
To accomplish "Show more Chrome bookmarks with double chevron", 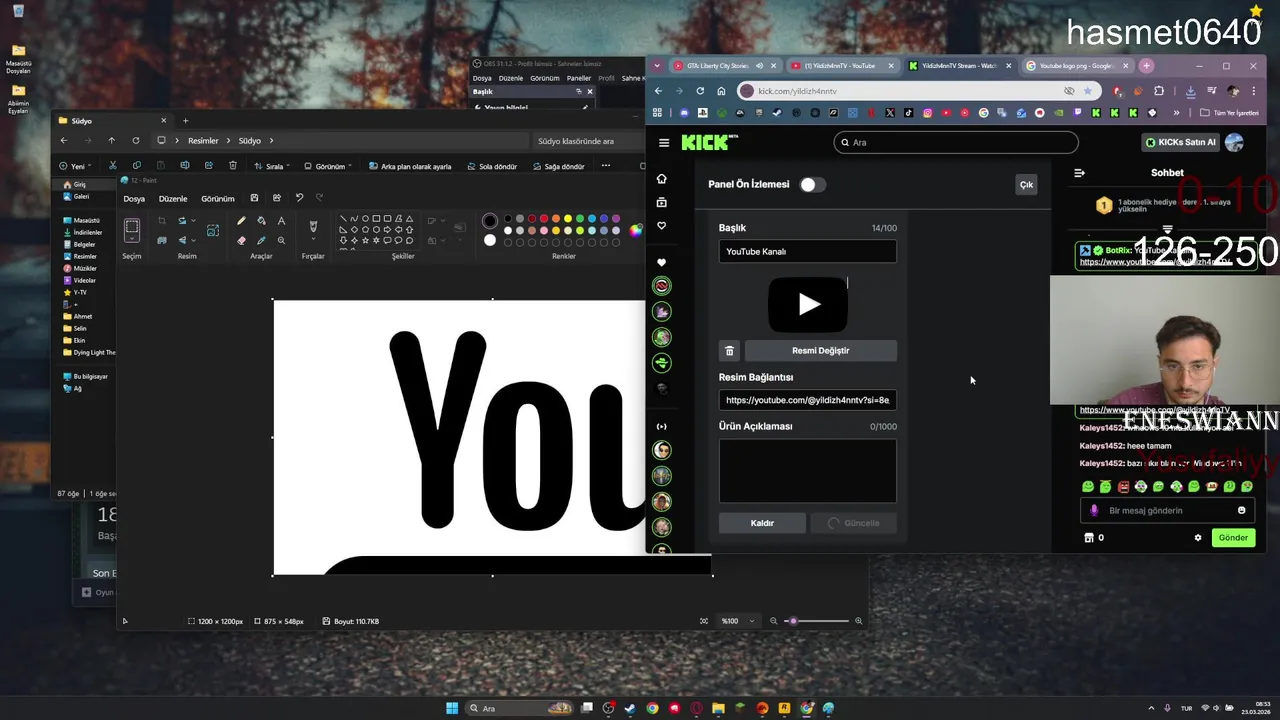I will pos(1176,113).
